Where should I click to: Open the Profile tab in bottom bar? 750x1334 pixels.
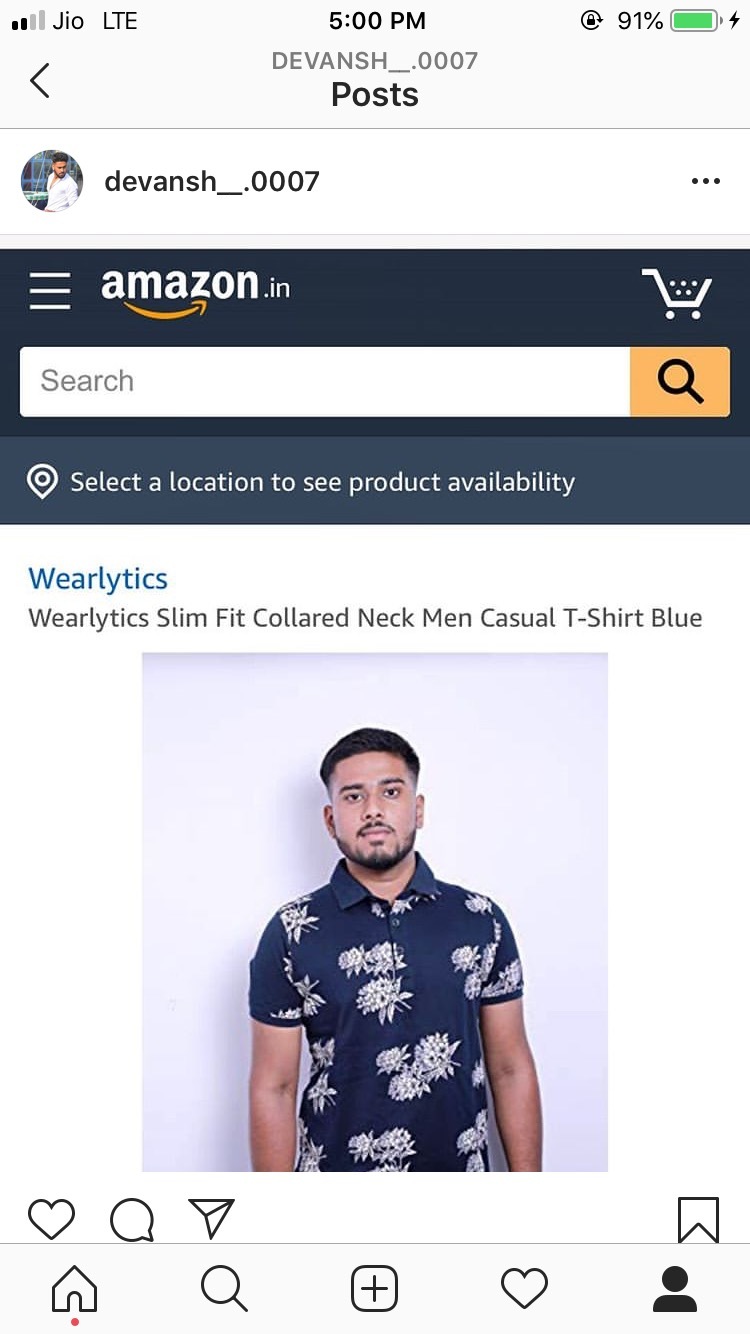coord(674,1289)
